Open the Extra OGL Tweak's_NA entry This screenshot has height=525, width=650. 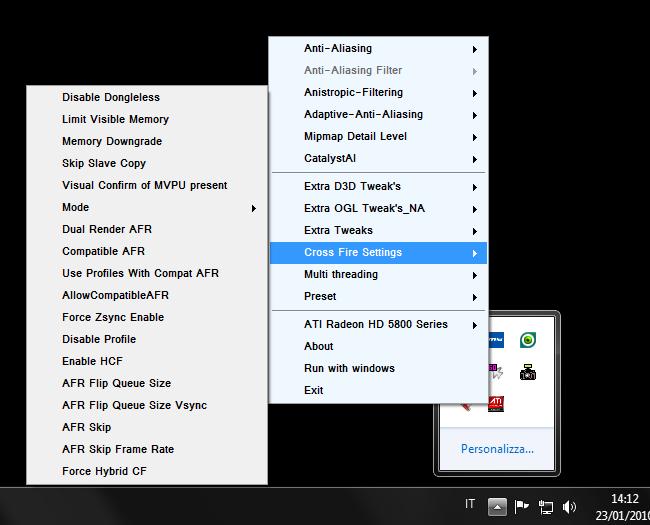click(x=378, y=209)
